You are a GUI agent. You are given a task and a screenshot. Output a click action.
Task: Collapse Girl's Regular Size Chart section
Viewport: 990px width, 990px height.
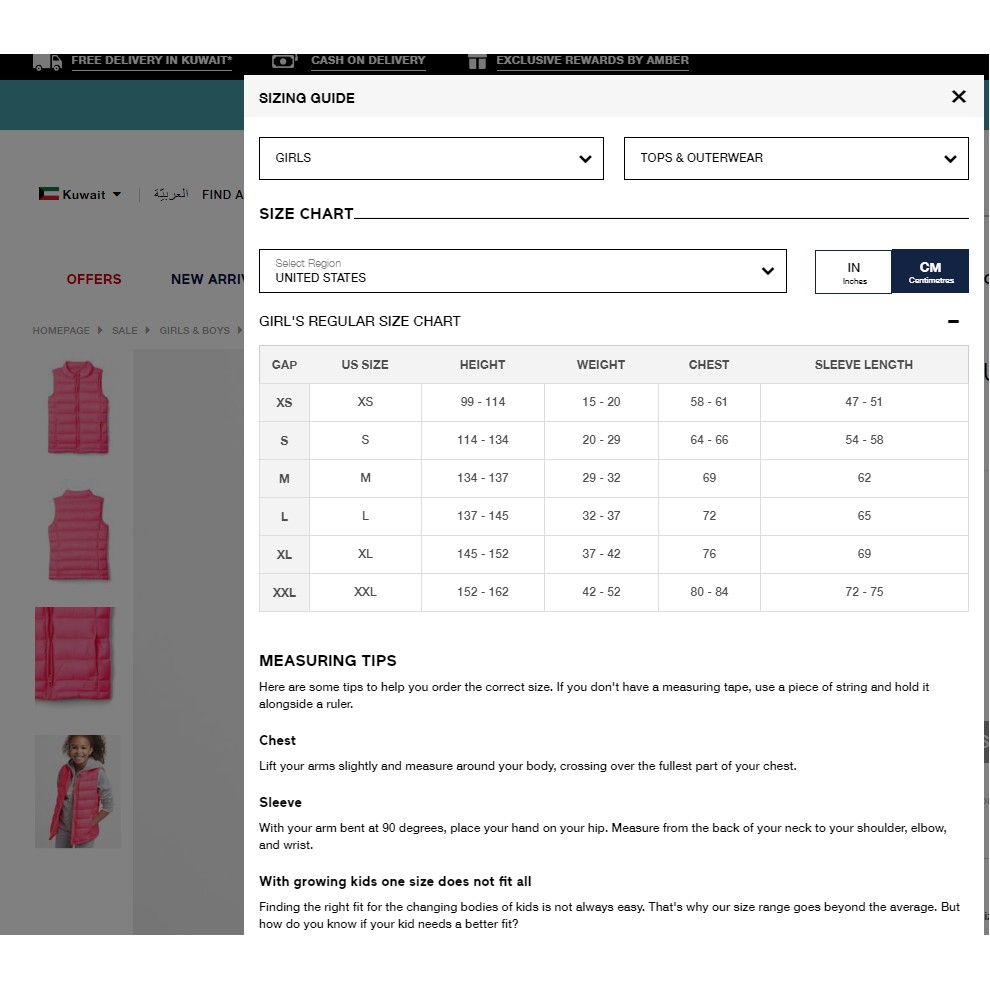tap(953, 322)
